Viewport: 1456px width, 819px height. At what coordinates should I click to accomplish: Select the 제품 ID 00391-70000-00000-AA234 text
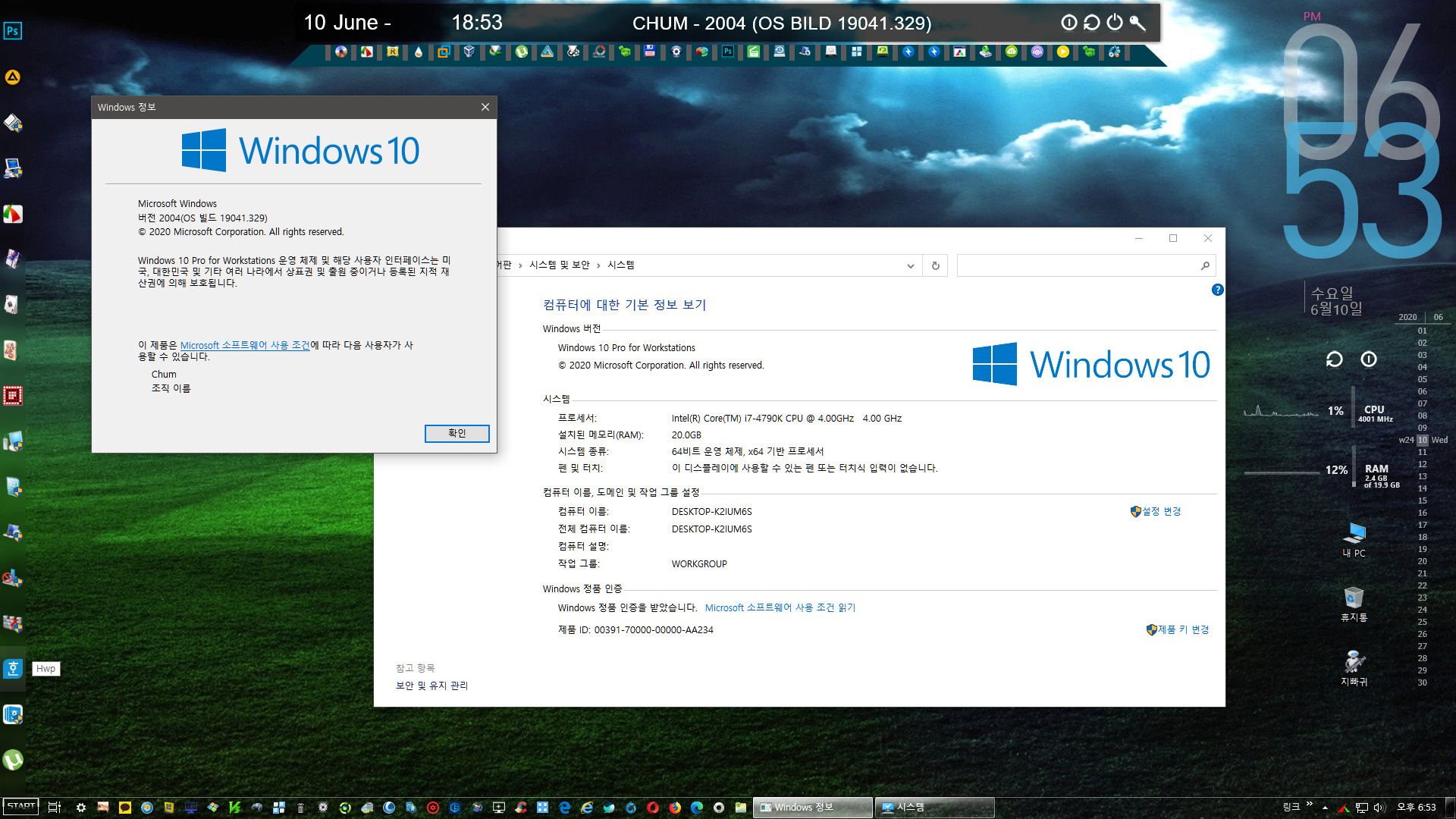(635, 630)
